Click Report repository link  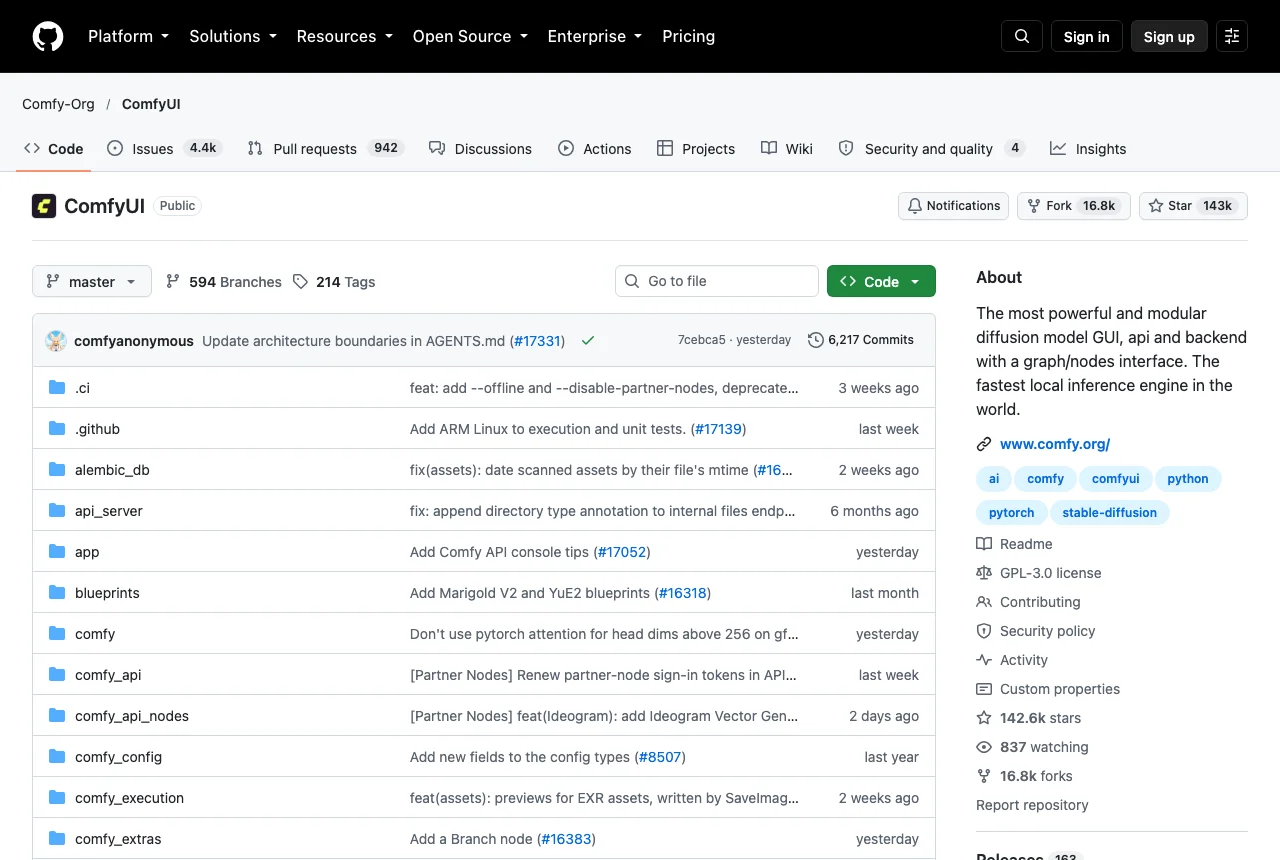tap(1032, 805)
